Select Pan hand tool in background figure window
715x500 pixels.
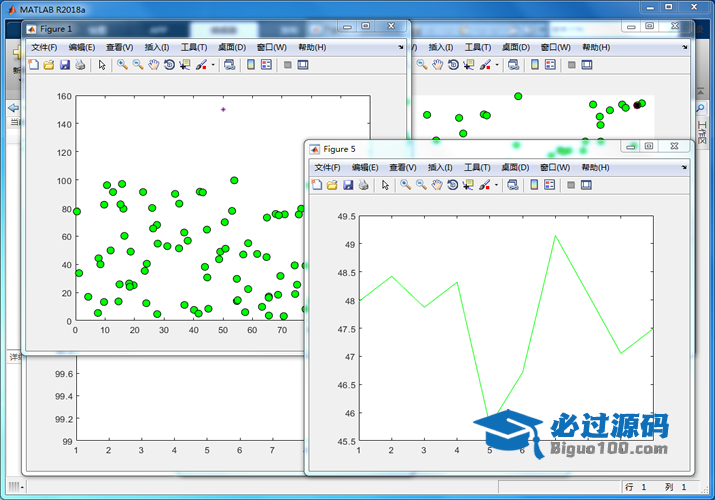[437, 65]
